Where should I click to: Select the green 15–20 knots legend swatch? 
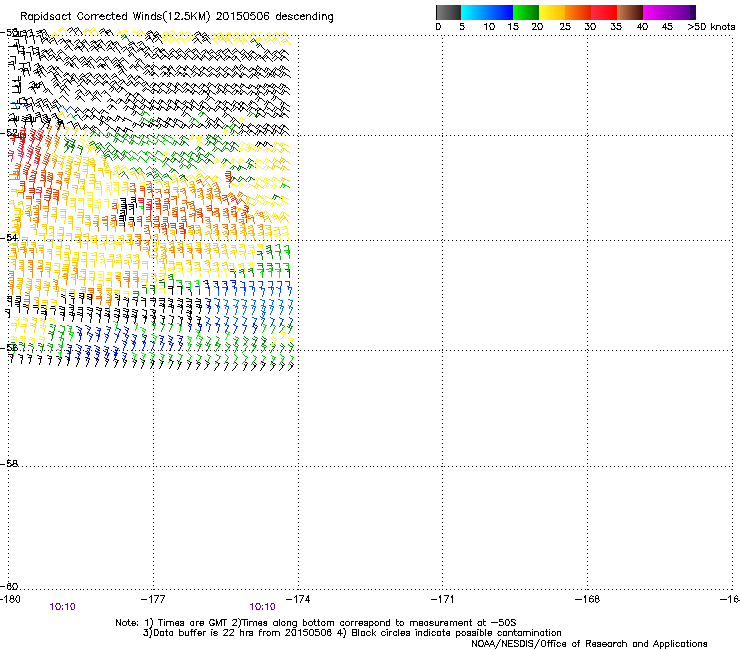(526, 12)
